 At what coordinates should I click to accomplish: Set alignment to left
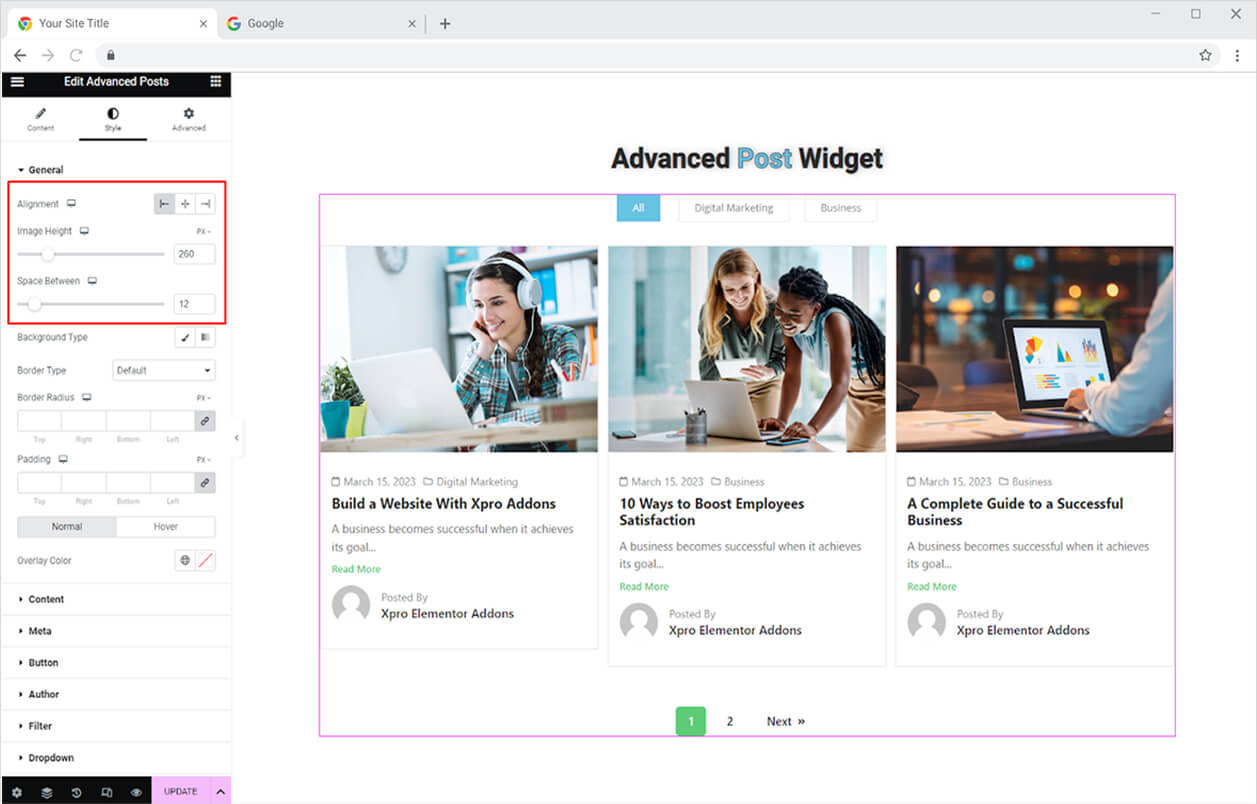(164, 204)
